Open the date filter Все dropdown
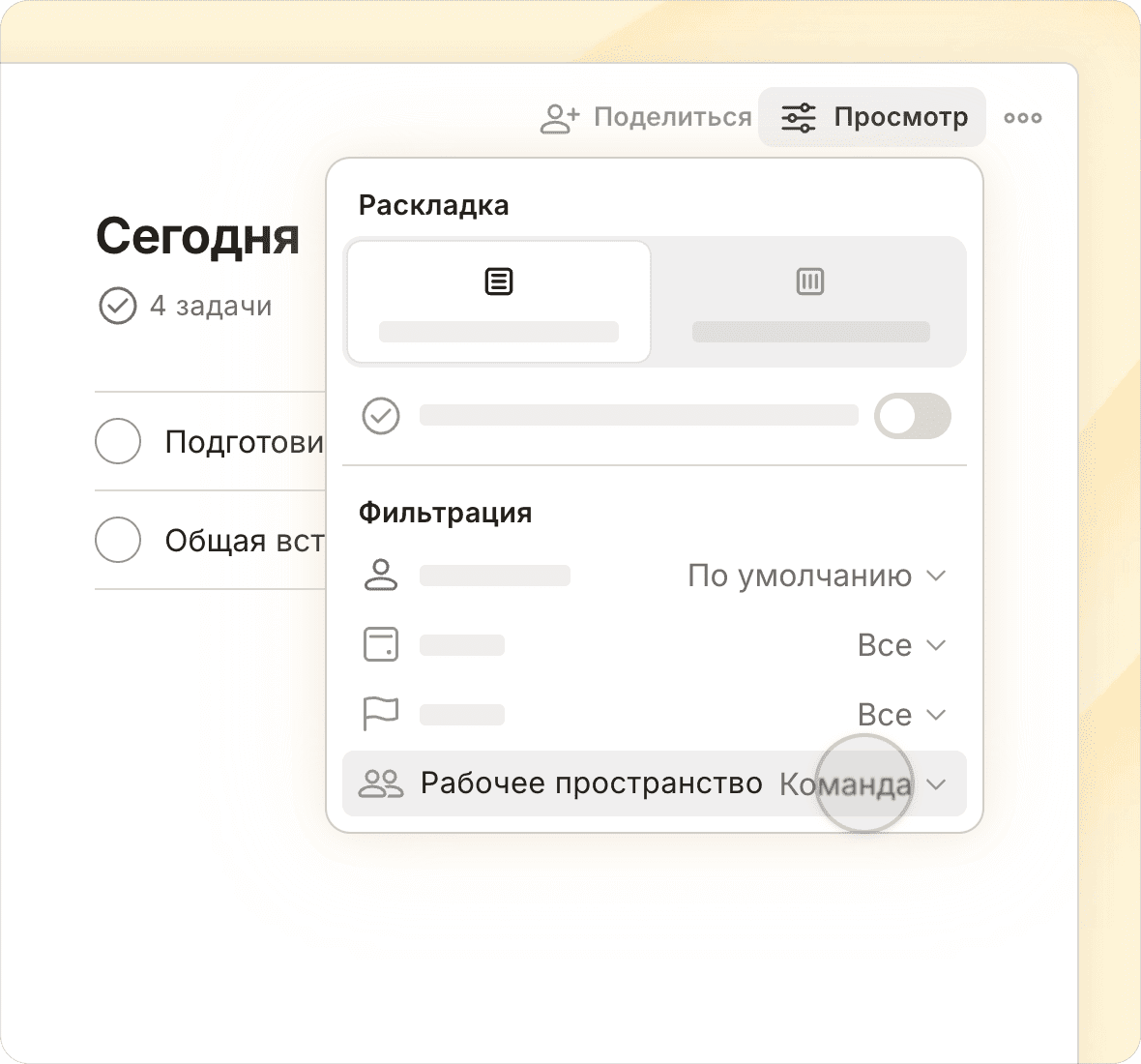The width and height of the screenshot is (1141, 1064). (900, 645)
